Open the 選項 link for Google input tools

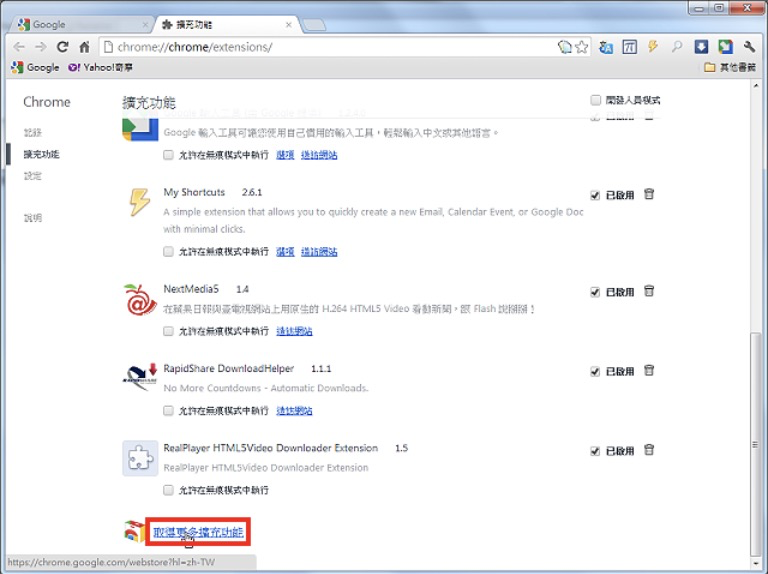pyautogui.click(x=285, y=155)
